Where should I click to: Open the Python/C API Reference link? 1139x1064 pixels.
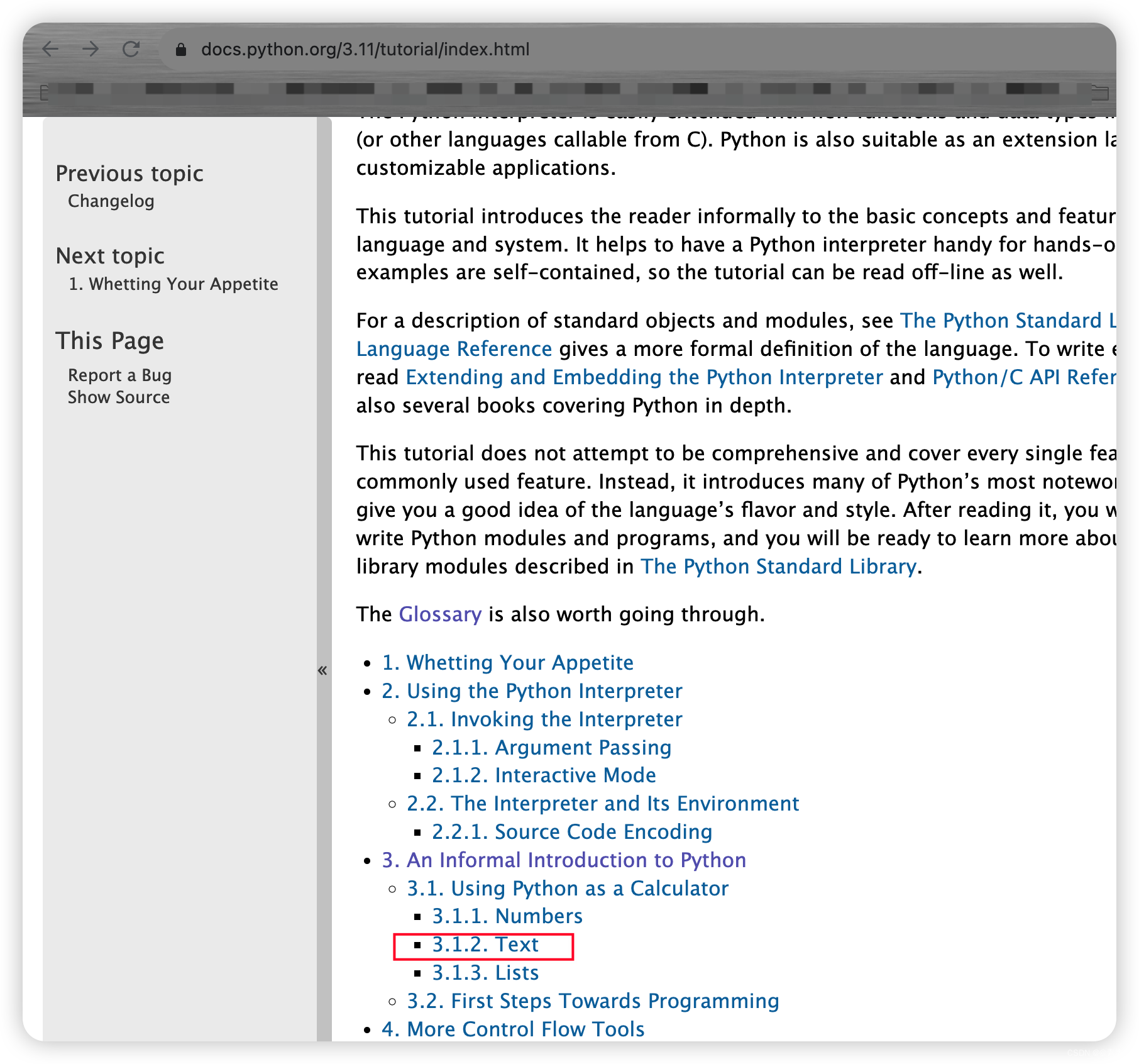1024,377
